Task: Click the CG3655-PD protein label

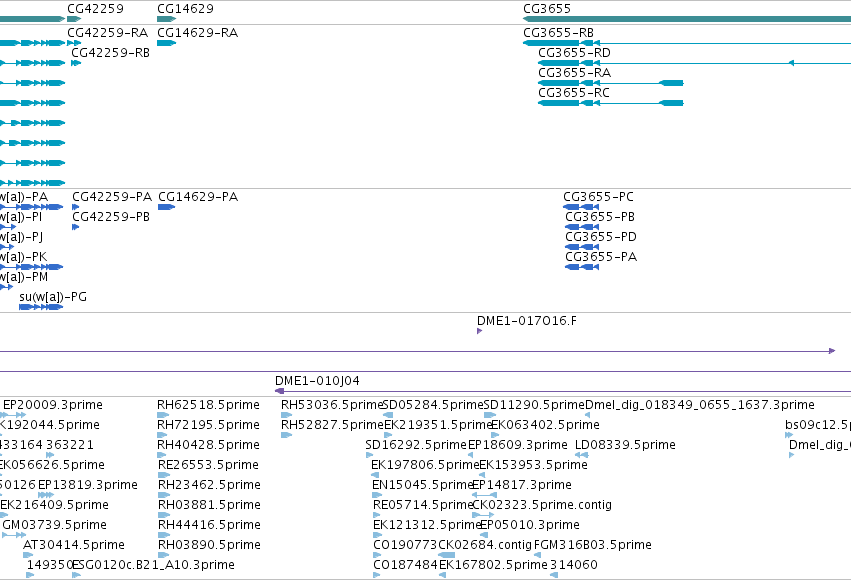Action: click(601, 237)
